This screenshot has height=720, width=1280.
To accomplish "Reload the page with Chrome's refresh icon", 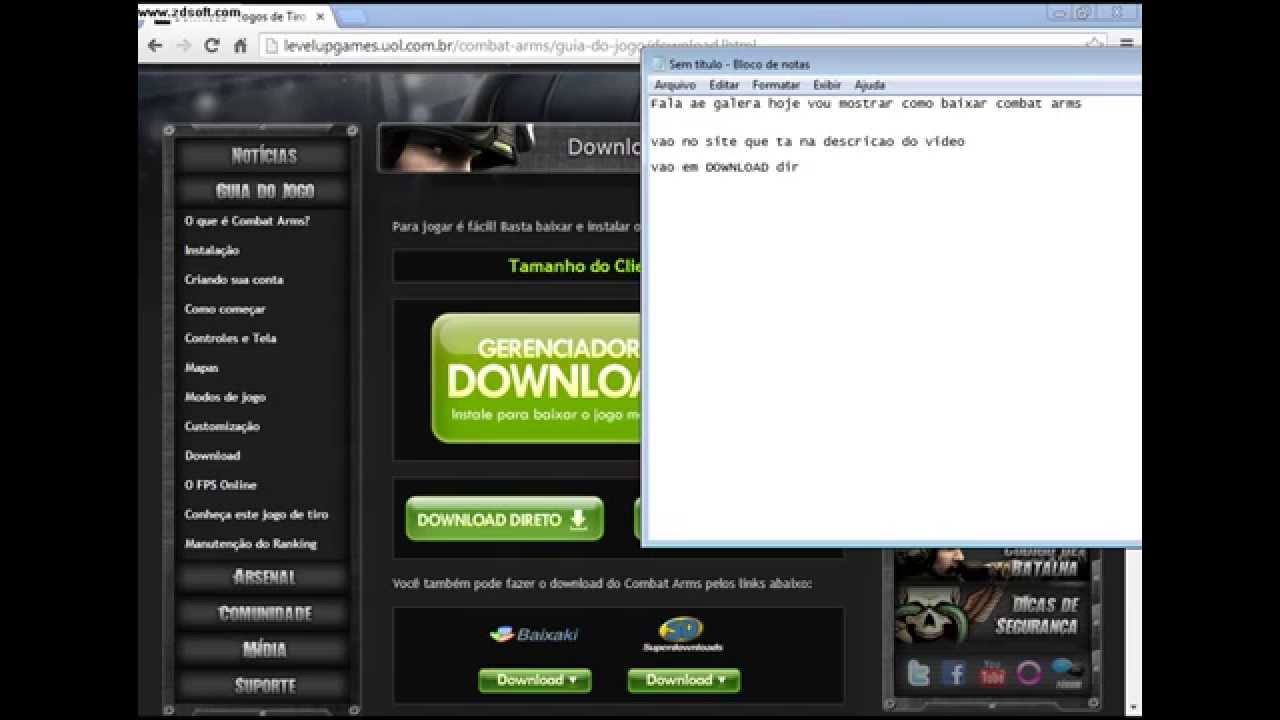I will pyautogui.click(x=212, y=45).
